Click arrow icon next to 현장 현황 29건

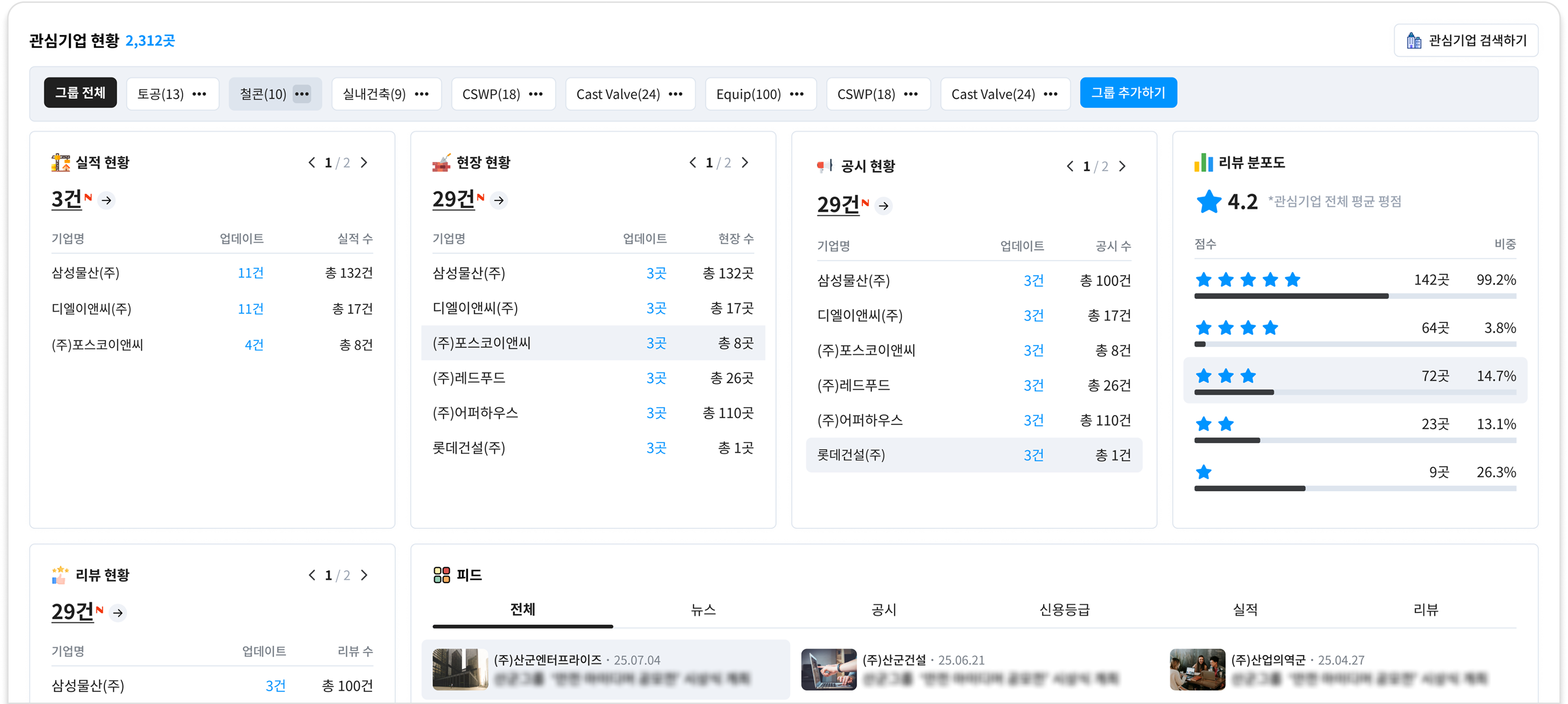pyautogui.click(x=499, y=200)
